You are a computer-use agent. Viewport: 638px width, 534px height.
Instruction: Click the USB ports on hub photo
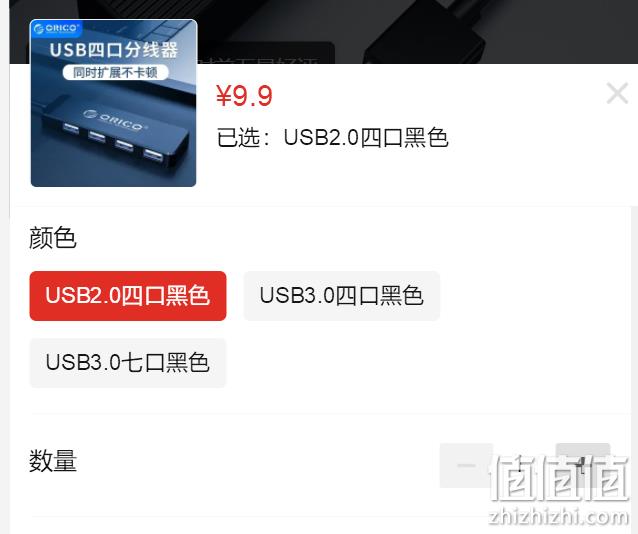(111, 142)
